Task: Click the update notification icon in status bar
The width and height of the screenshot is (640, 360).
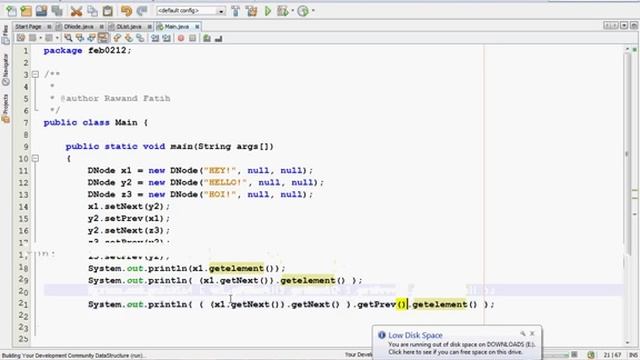Action: coord(591,355)
